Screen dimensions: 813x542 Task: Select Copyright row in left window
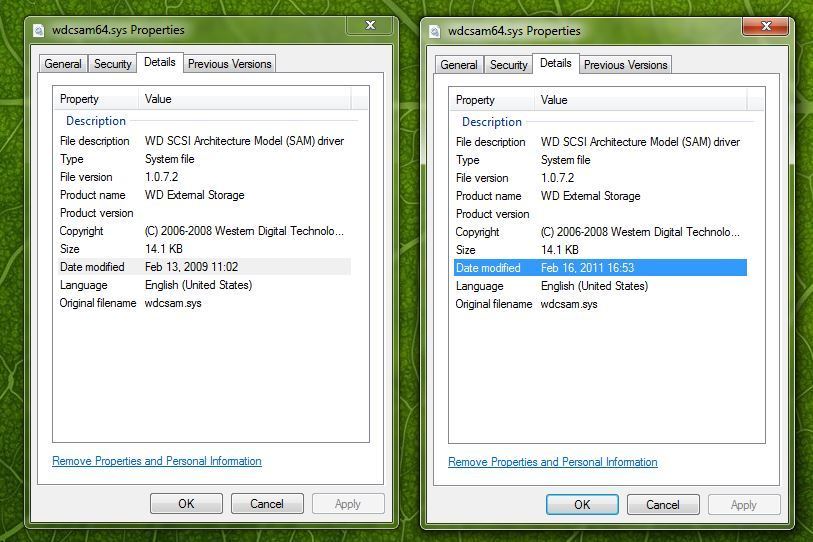tap(204, 231)
